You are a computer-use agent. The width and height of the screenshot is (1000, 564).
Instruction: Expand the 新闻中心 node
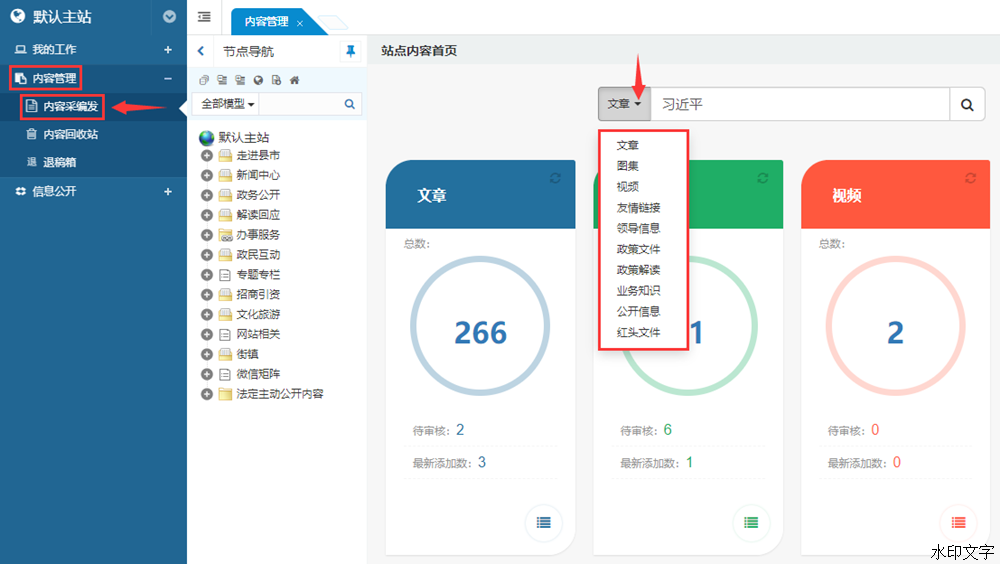point(207,175)
